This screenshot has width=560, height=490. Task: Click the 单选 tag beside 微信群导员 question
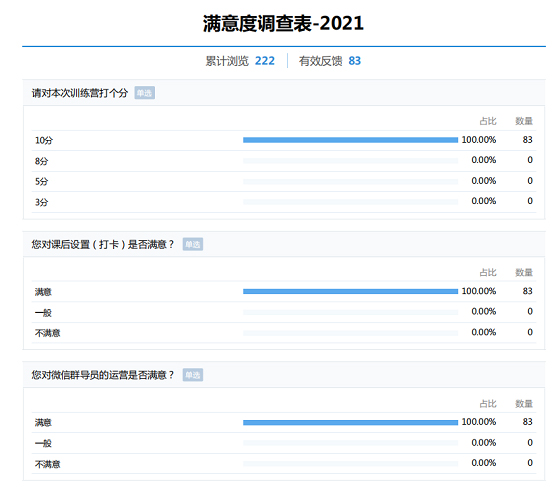[x=193, y=375]
